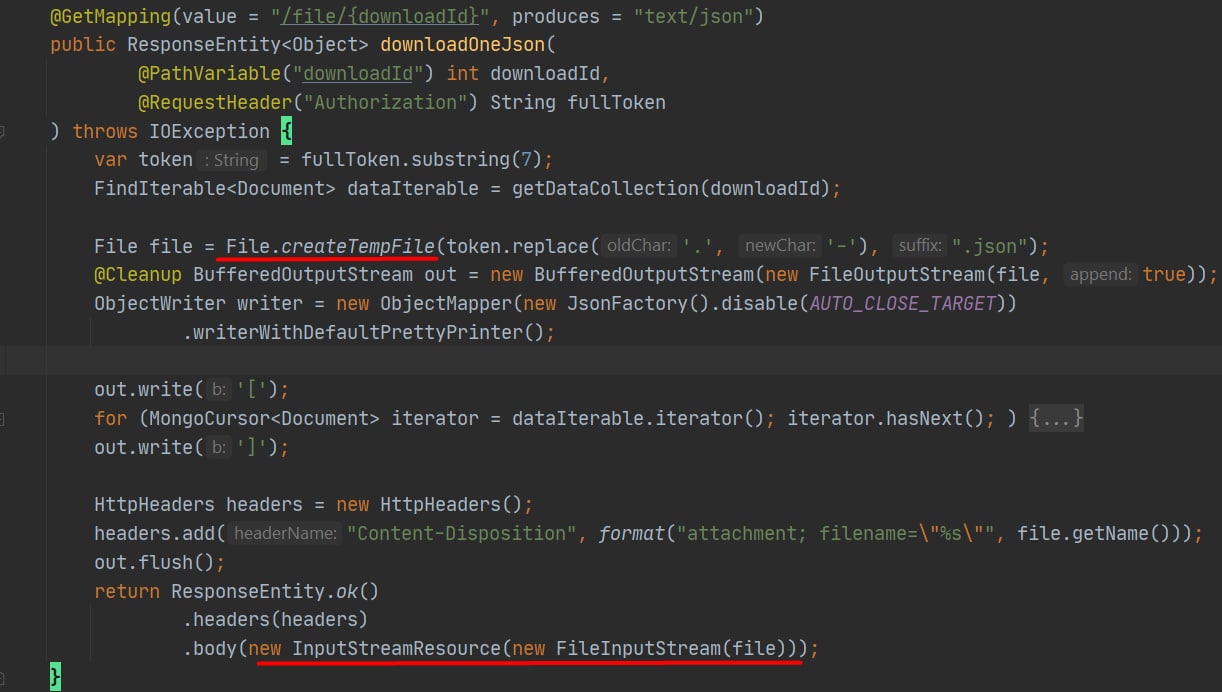Place cursor on downloadOneJson method name
Image resolution: width=1222 pixels, height=692 pixels.
click(x=461, y=45)
